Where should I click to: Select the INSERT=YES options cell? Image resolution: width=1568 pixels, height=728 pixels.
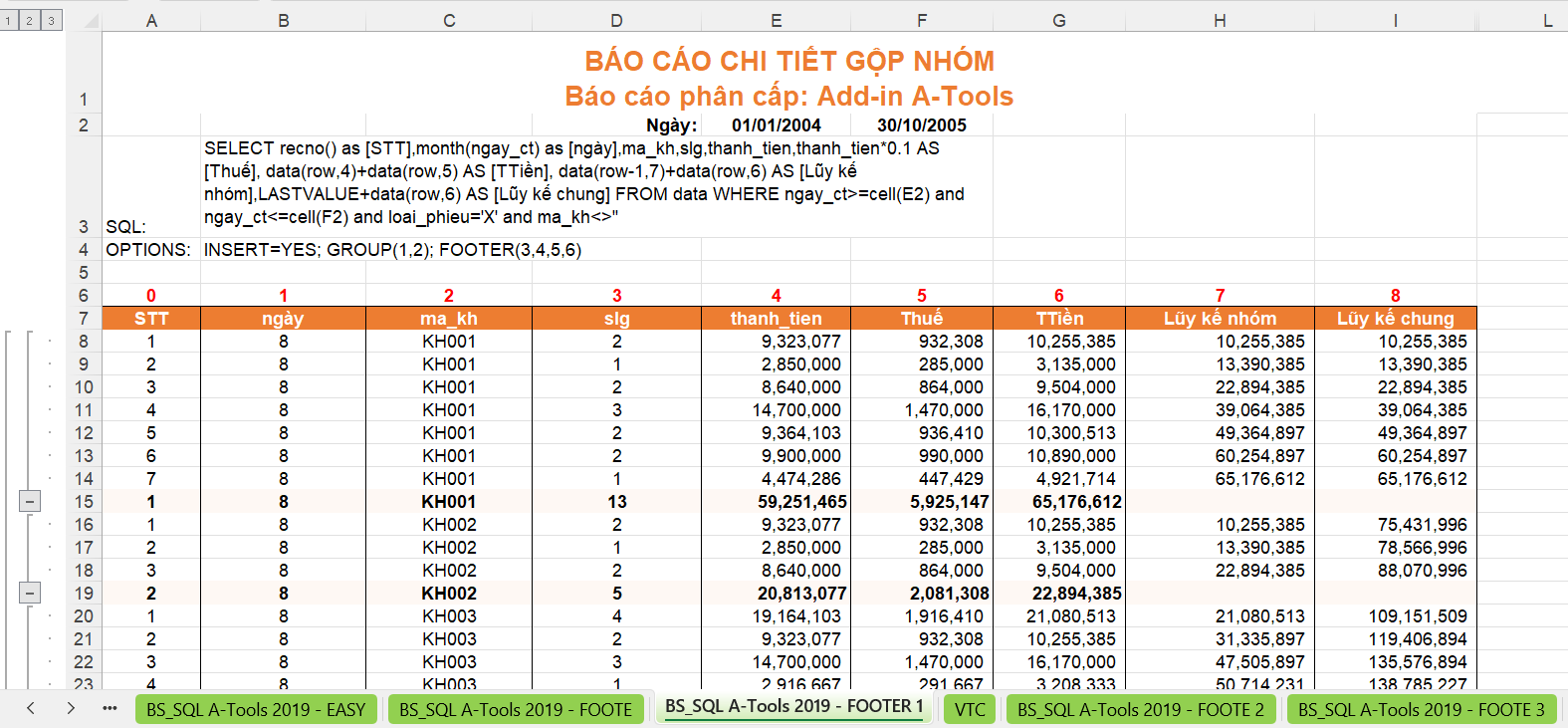pos(392,250)
